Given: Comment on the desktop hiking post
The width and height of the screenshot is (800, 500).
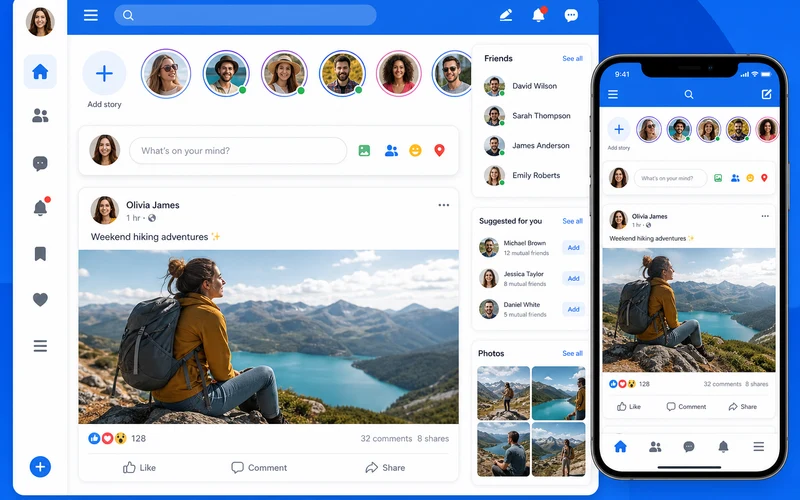Looking at the screenshot, I should pos(259,467).
